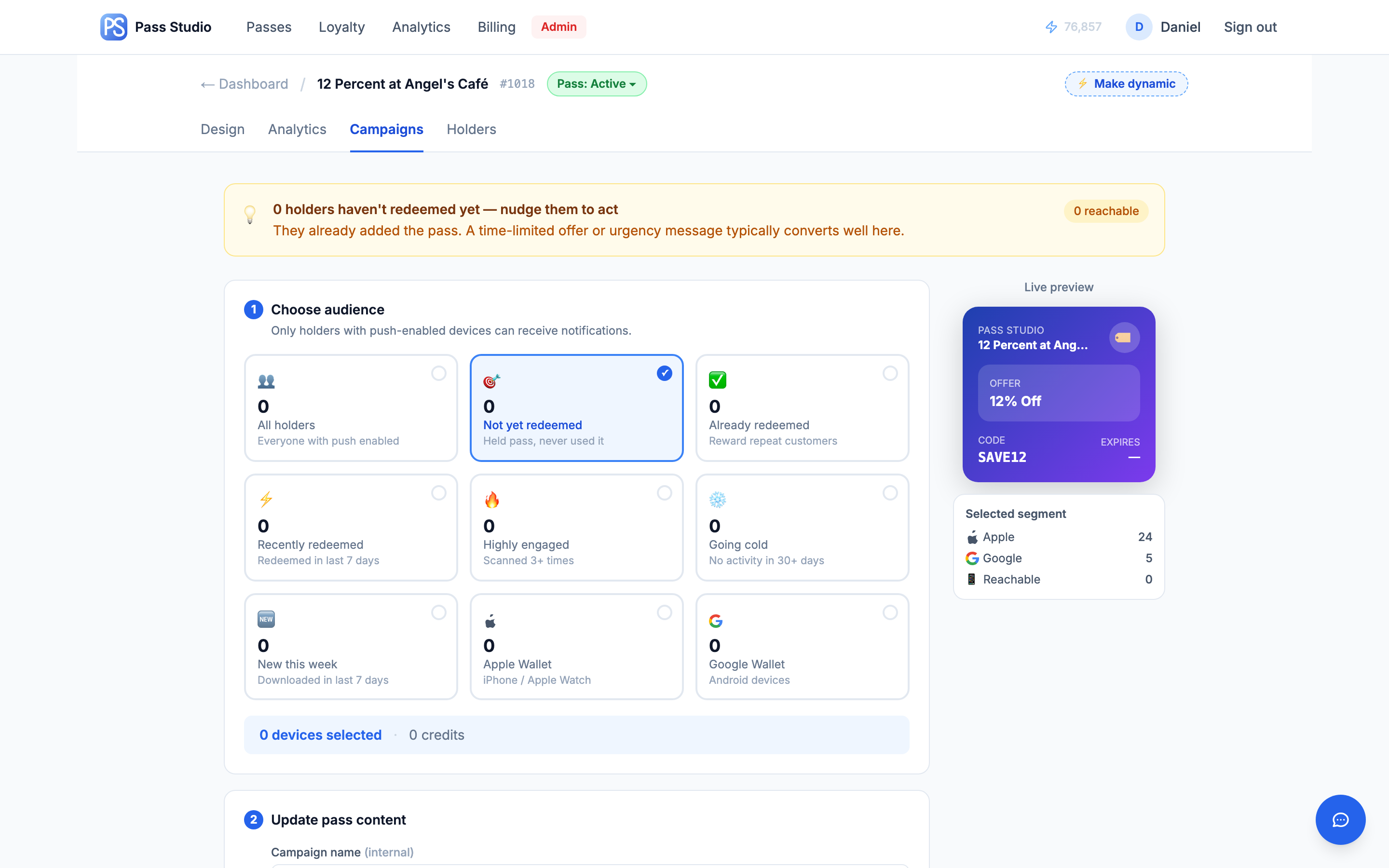Viewport: 1389px width, 868px height.
Task: Open the Loyalty nav menu
Action: click(x=341, y=27)
